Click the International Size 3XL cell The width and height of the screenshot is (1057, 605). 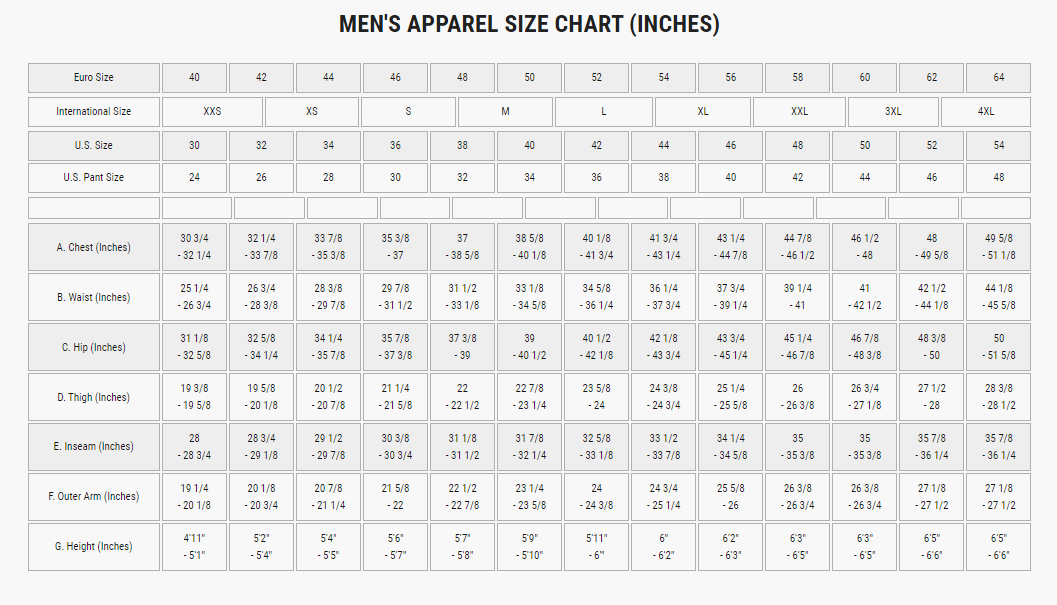(892, 111)
